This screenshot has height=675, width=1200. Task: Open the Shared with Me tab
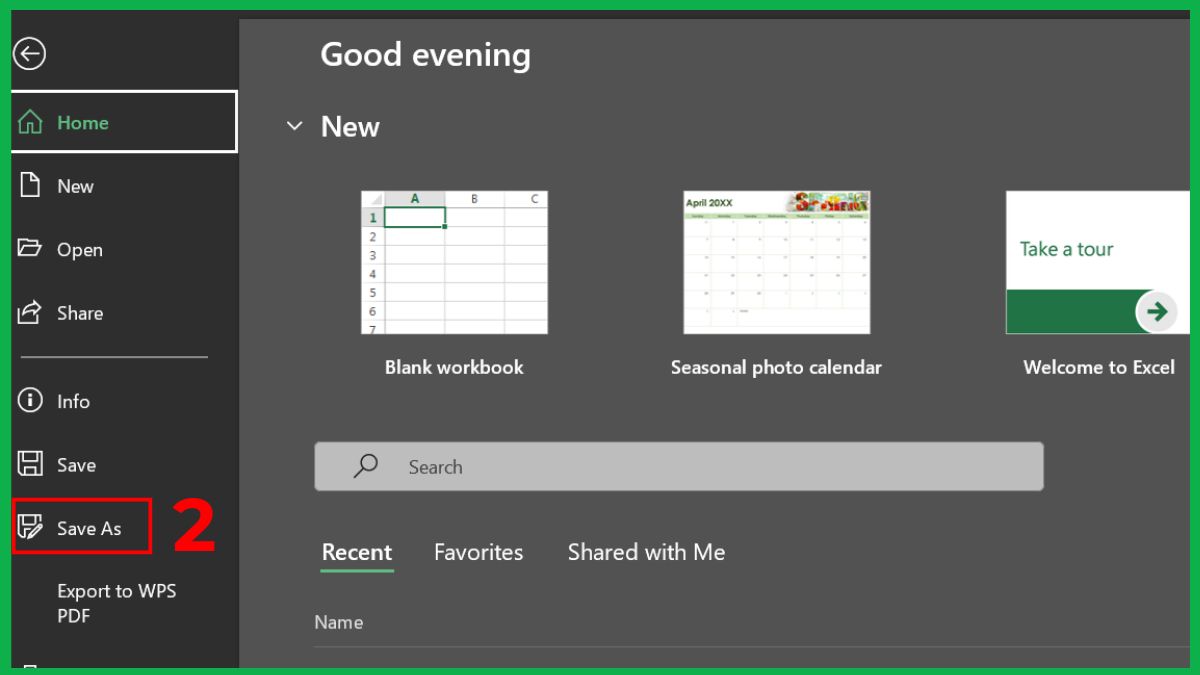646,552
